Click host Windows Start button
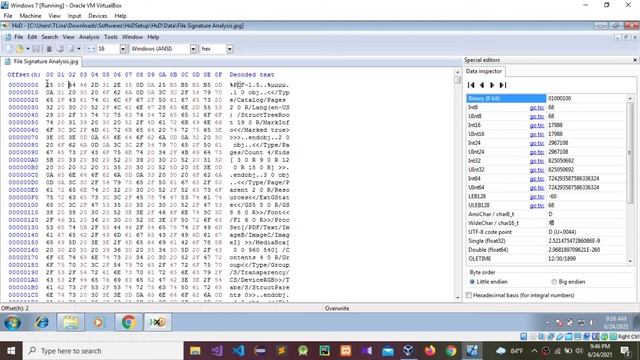This screenshot has height=360, width=640. tap(11, 351)
